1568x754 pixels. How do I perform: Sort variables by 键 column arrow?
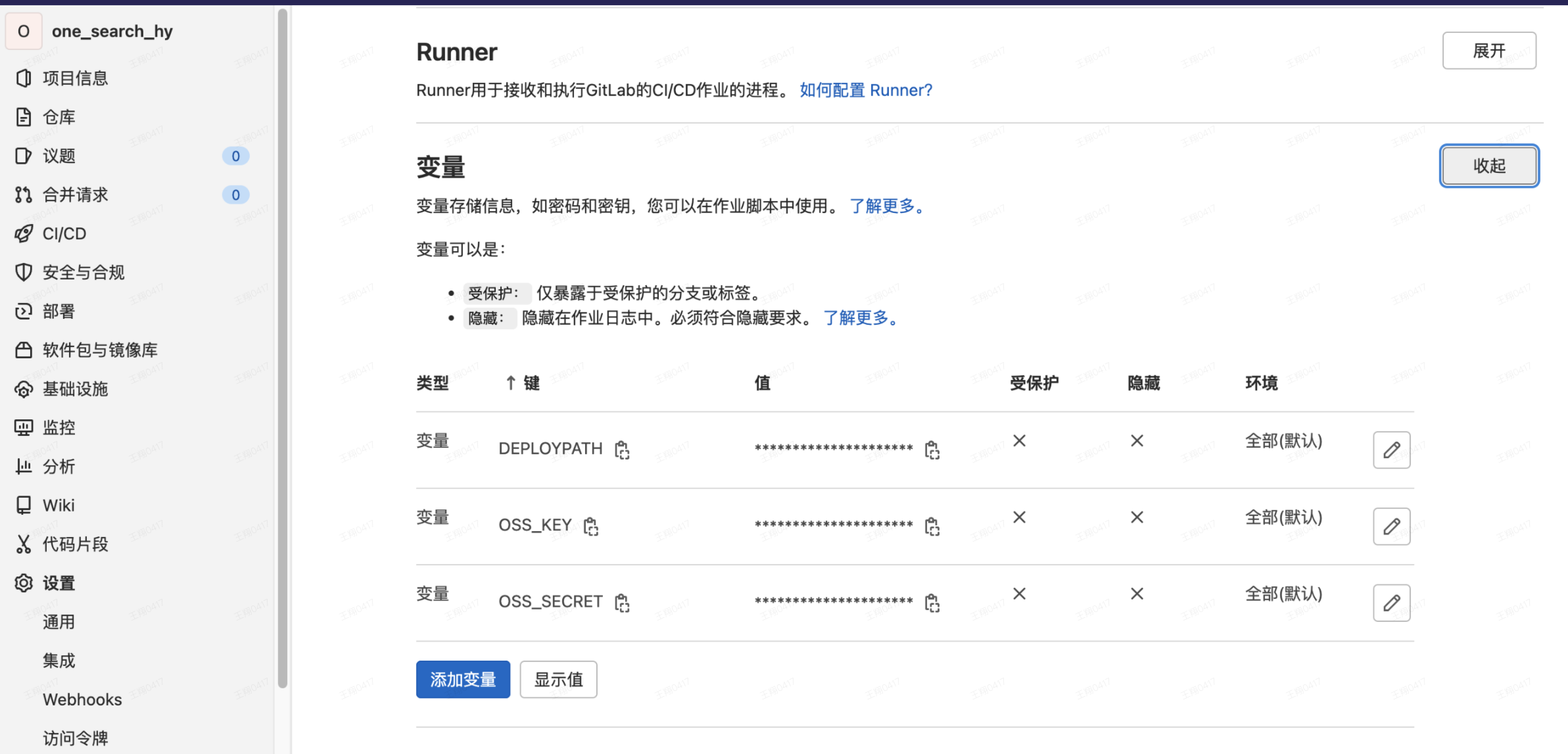coord(510,383)
